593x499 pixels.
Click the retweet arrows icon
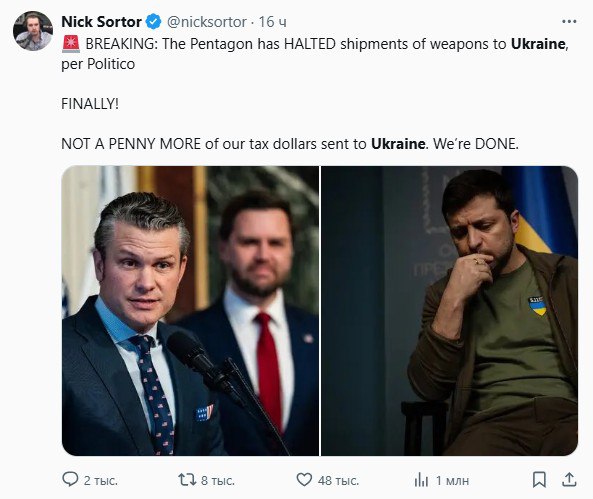[x=187, y=480]
